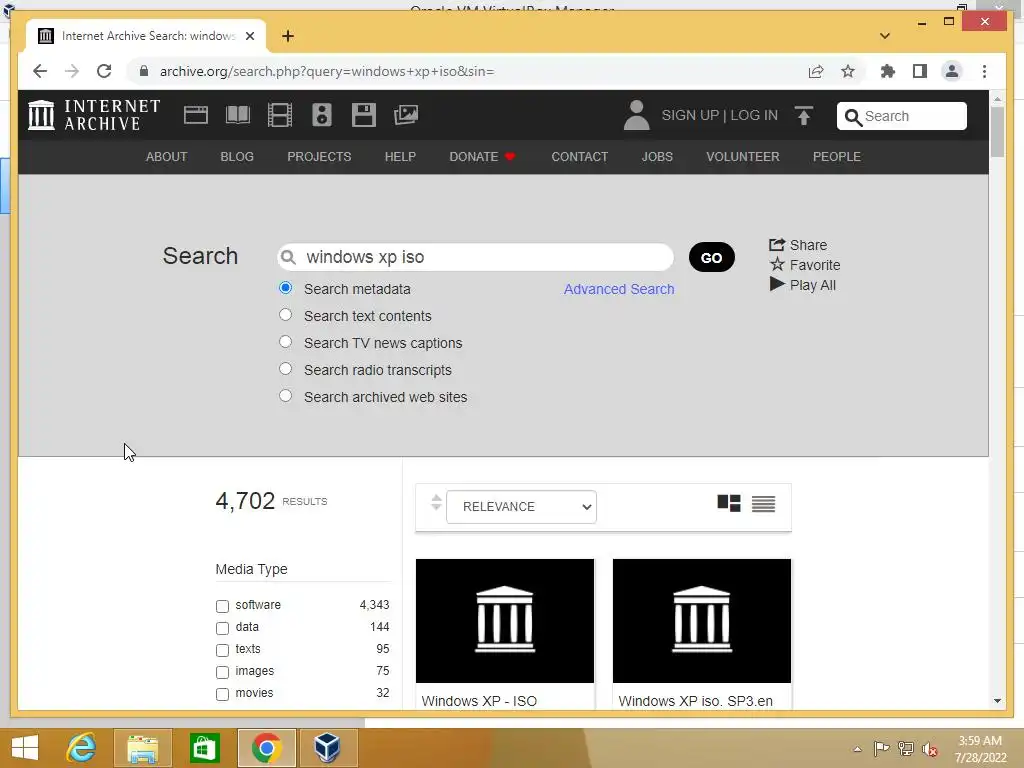Screen dimensions: 1024x768
Task: Click LOG IN link
Action: (x=754, y=115)
